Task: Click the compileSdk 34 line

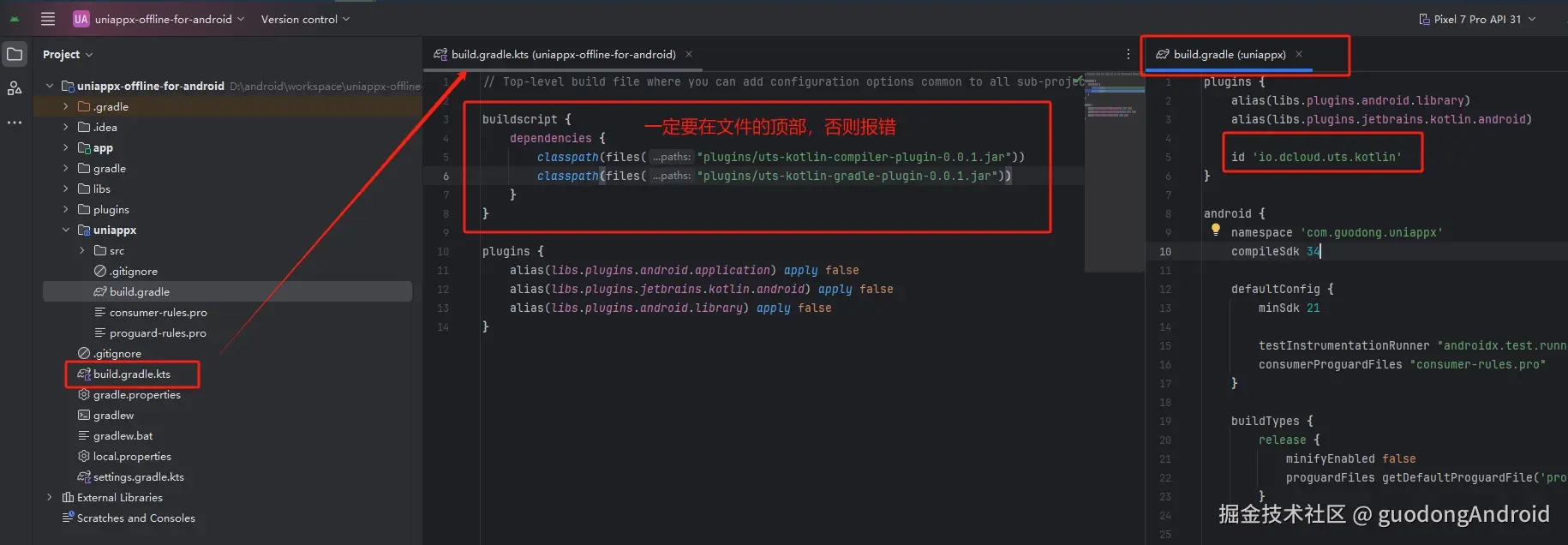Action: tap(1276, 251)
